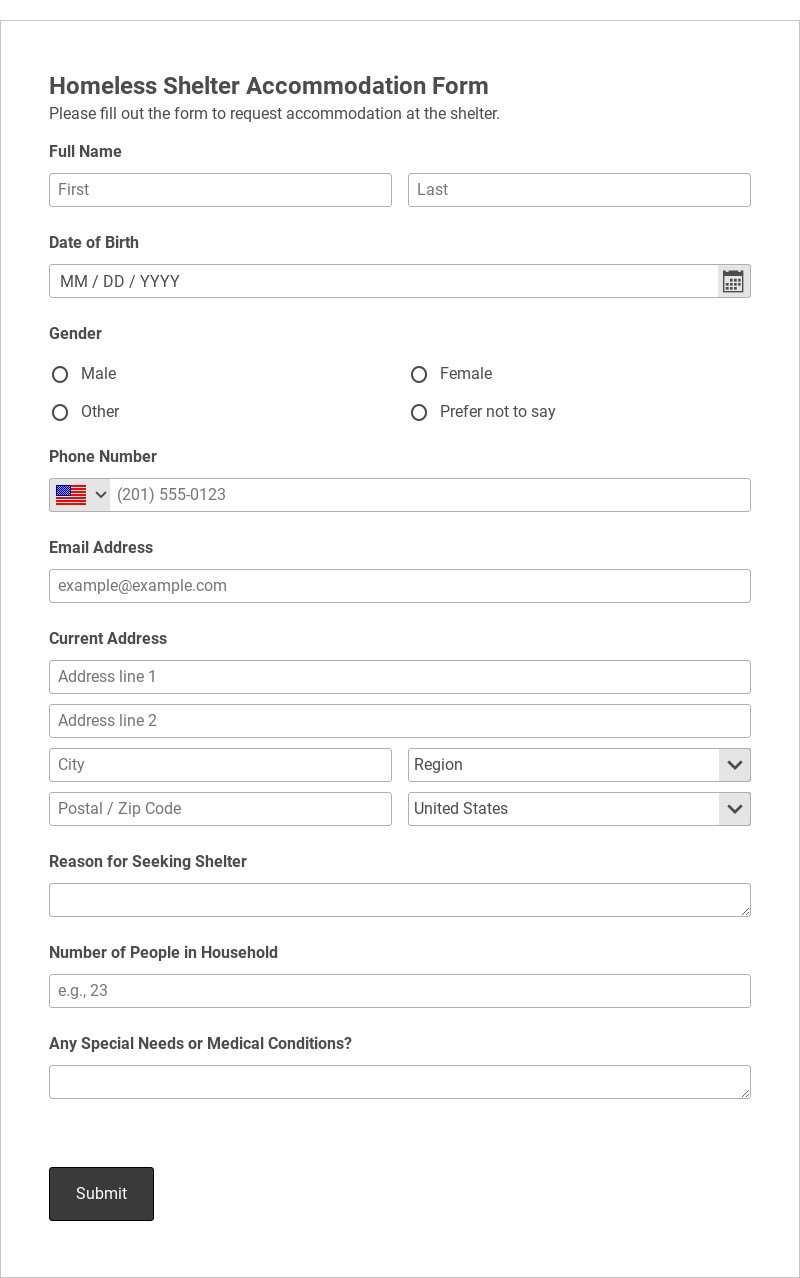Click the Gender label

click(x=75, y=334)
